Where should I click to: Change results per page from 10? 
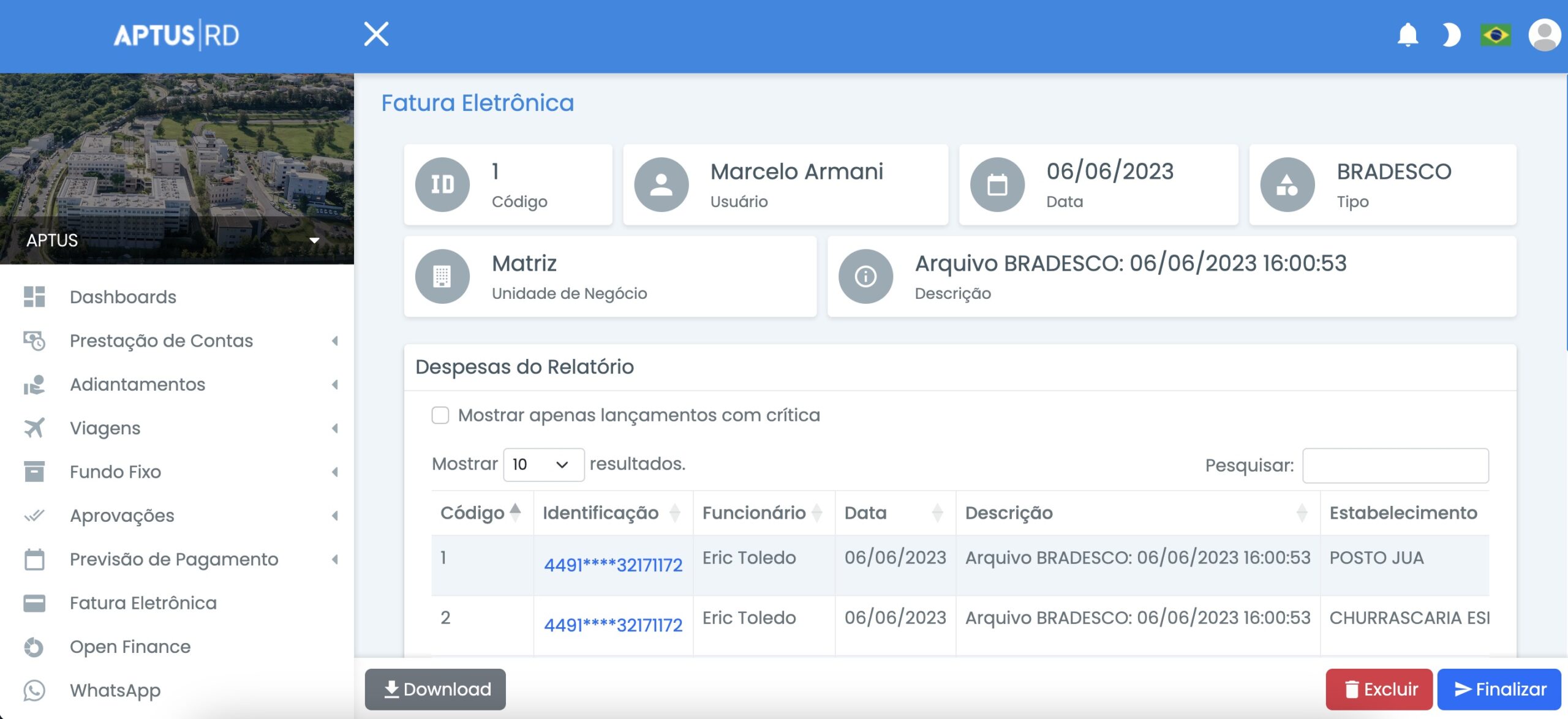[543, 464]
